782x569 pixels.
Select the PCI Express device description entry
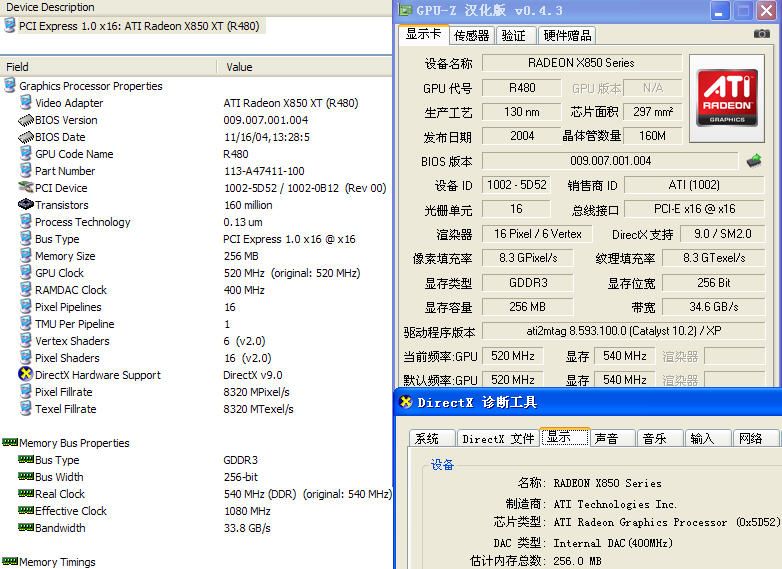point(133,26)
